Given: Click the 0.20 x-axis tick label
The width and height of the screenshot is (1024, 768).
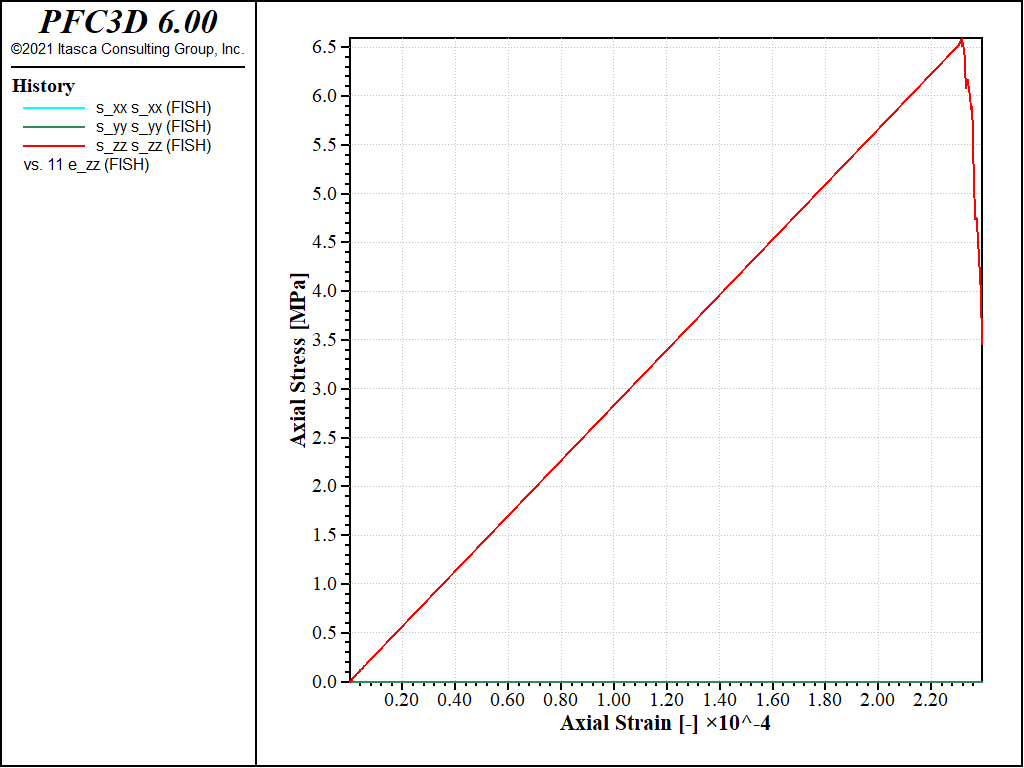Looking at the screenshot, I should [x=402, y=700].
